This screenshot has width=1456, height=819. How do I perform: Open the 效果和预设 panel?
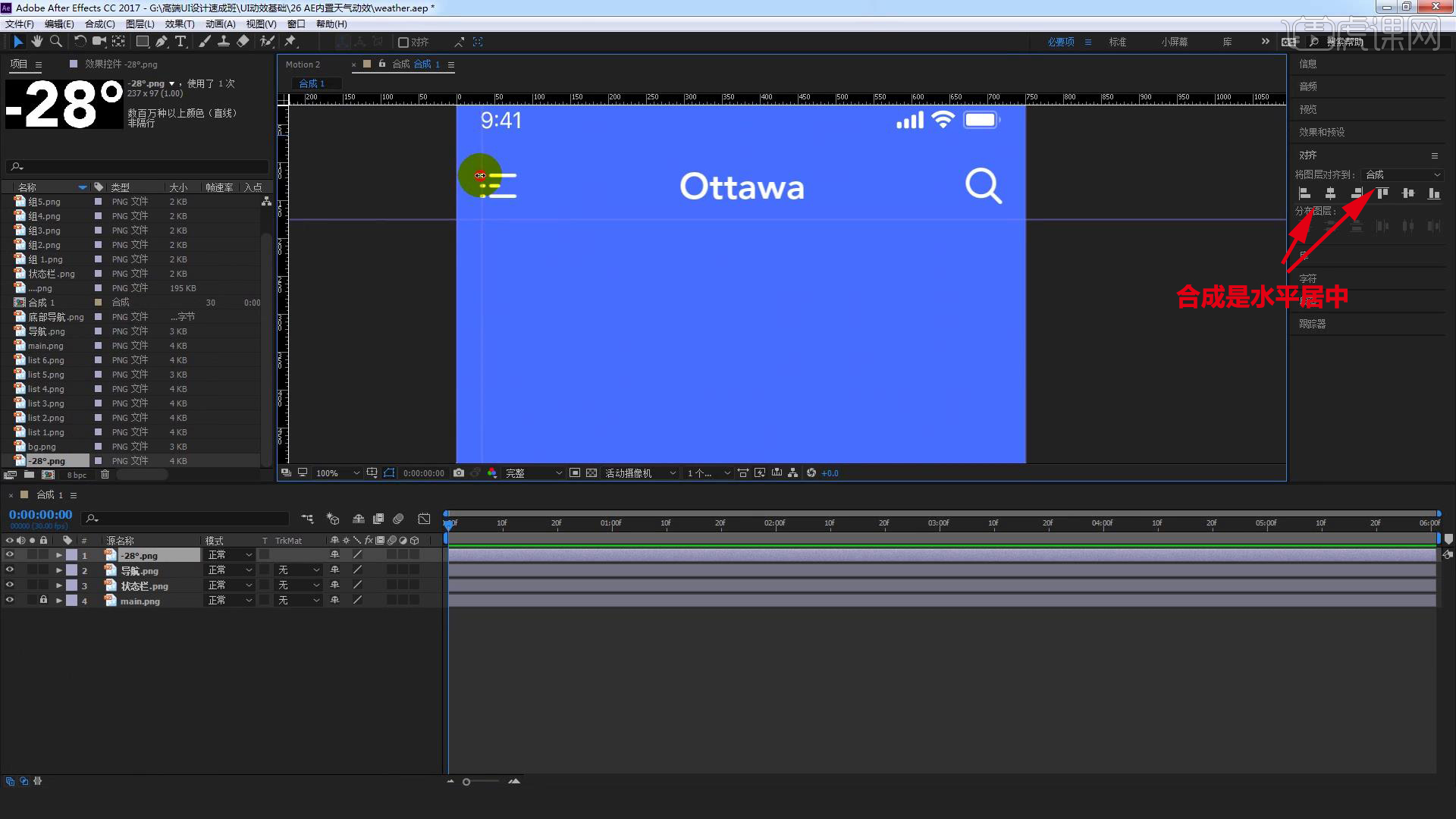click(x=1321, y=132)
